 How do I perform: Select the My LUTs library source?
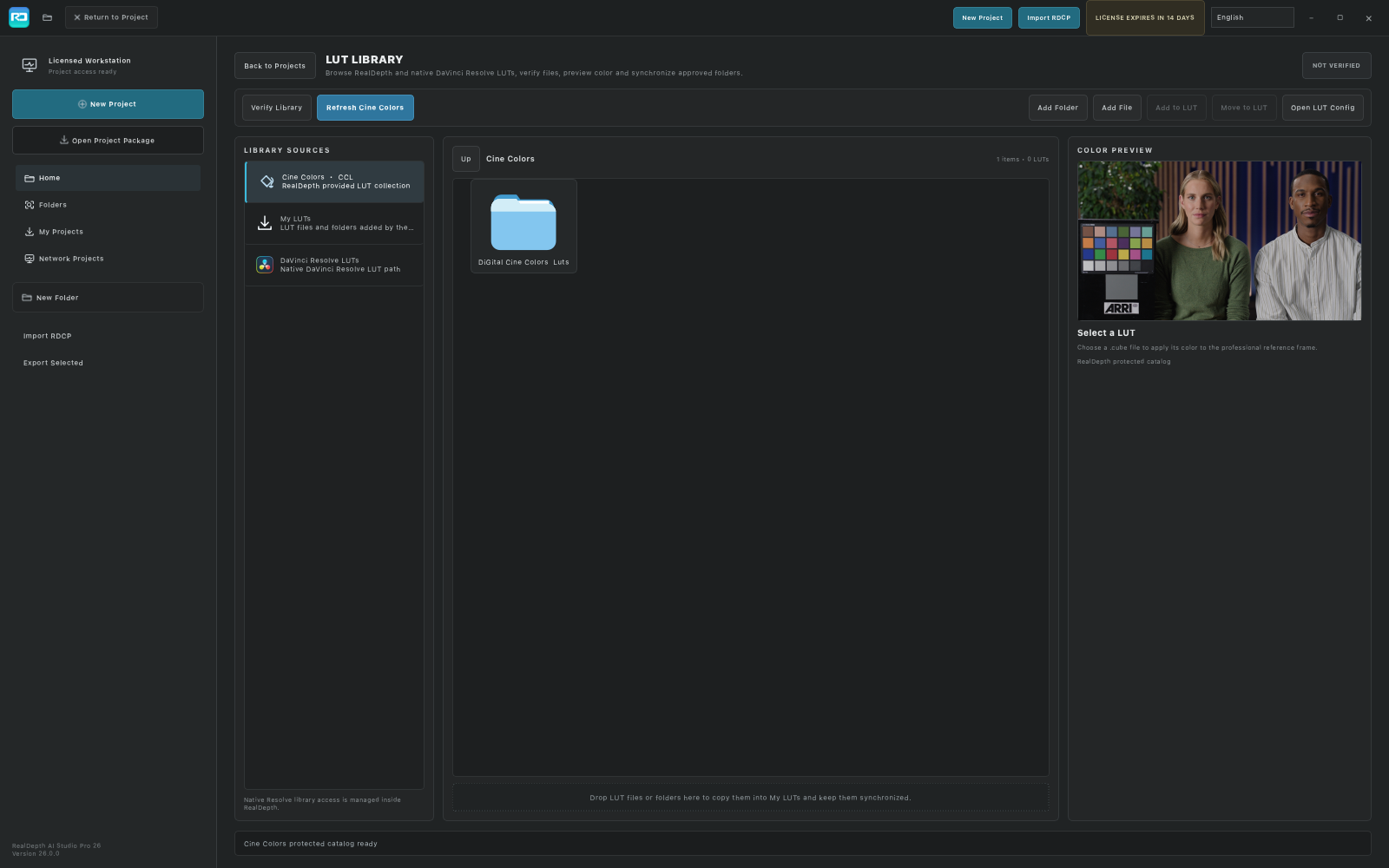click(x=334, y=223)
